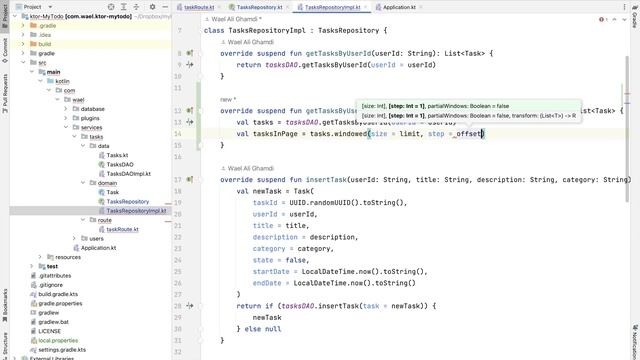Click the suspend call gutter icon on line 13

coord(190,122)
